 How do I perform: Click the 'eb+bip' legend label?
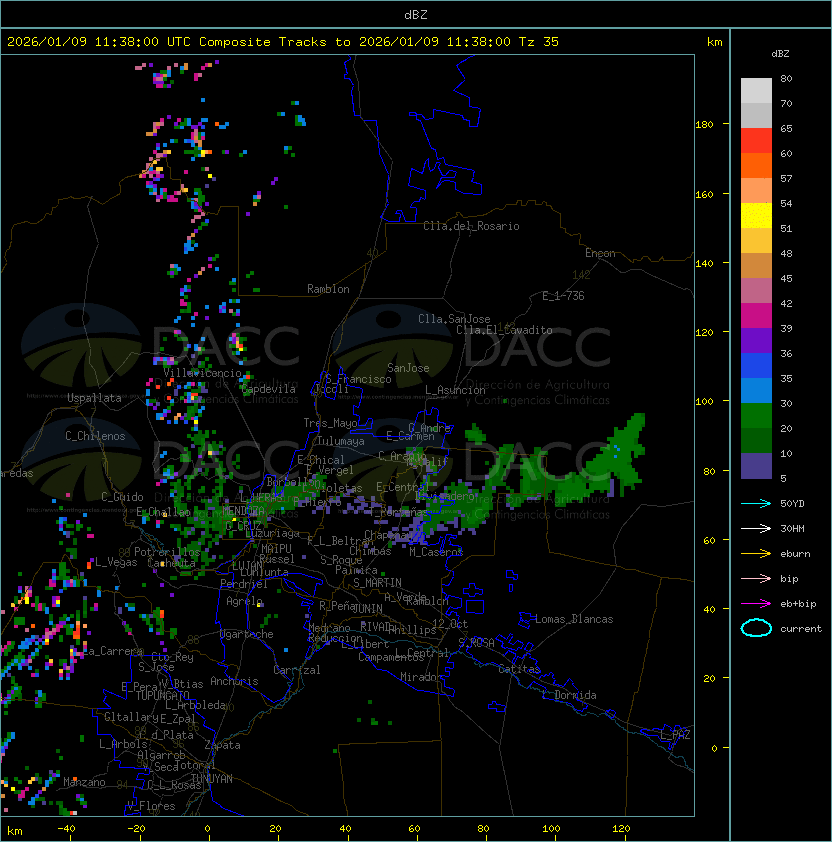click(798, 604)
